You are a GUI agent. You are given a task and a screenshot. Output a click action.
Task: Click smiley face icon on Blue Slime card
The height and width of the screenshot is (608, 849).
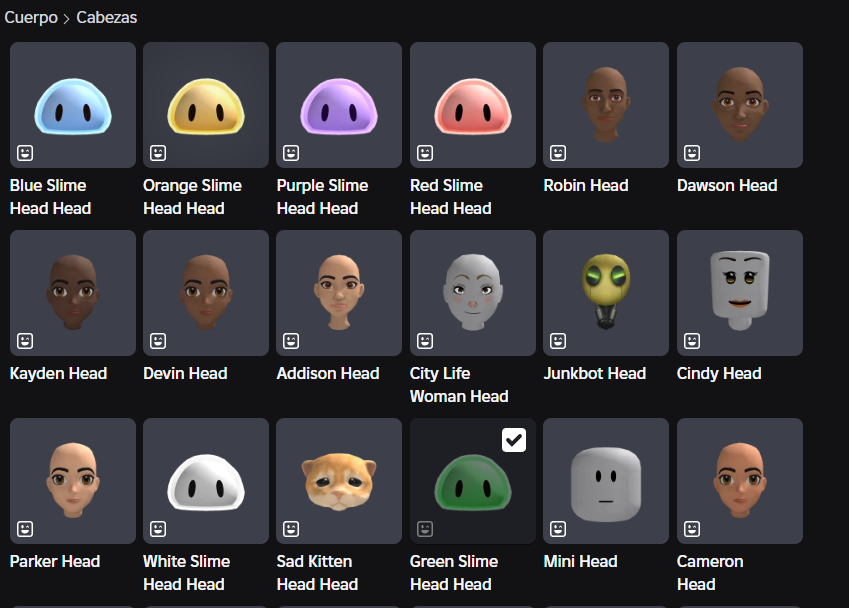(25, 153)
